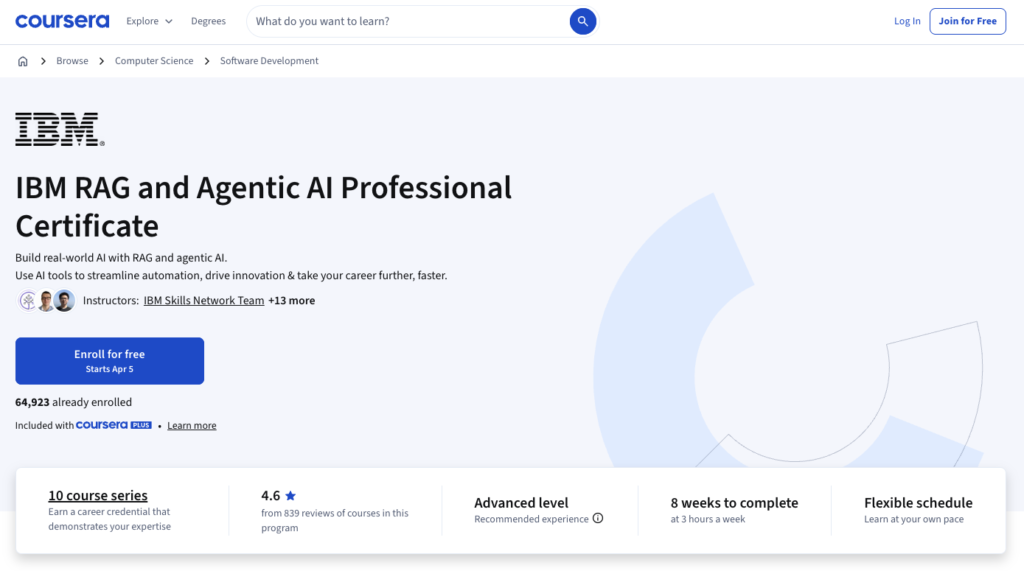Click the 'Flexible schedule' text

(x=918, y=502)
